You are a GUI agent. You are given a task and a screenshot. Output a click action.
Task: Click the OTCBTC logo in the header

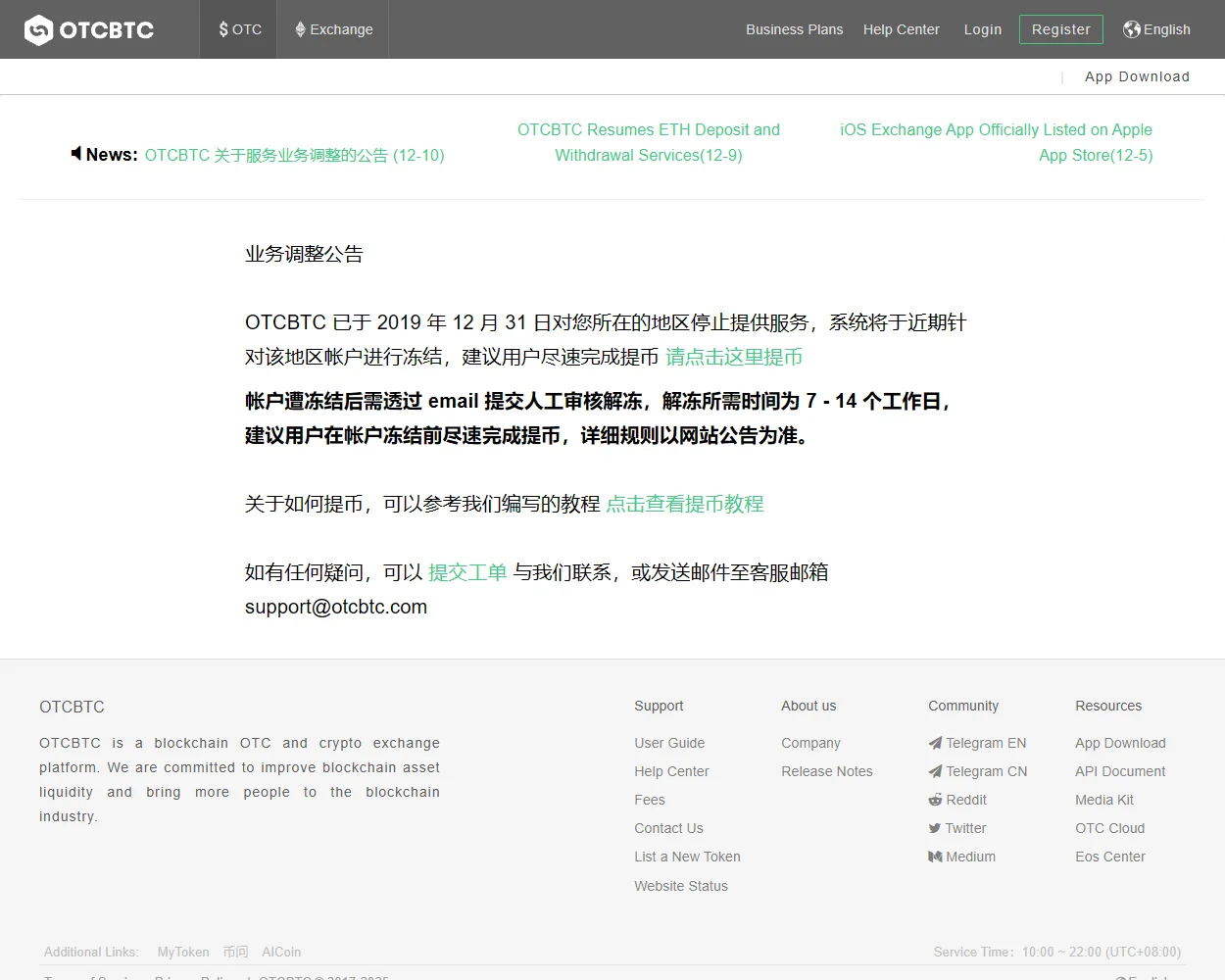click(x=89, y=30)
